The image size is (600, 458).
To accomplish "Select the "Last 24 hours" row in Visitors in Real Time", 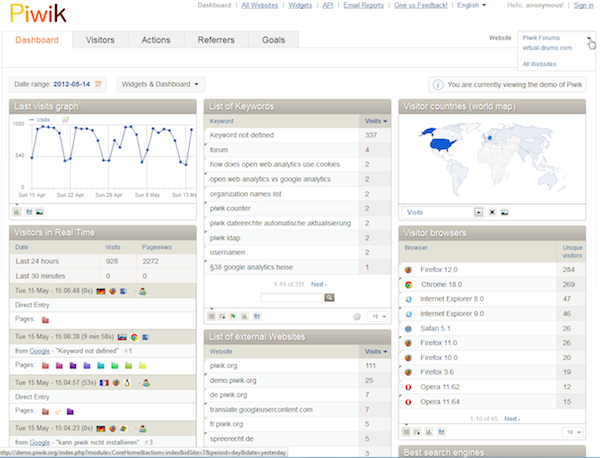I will click(103, 261).
